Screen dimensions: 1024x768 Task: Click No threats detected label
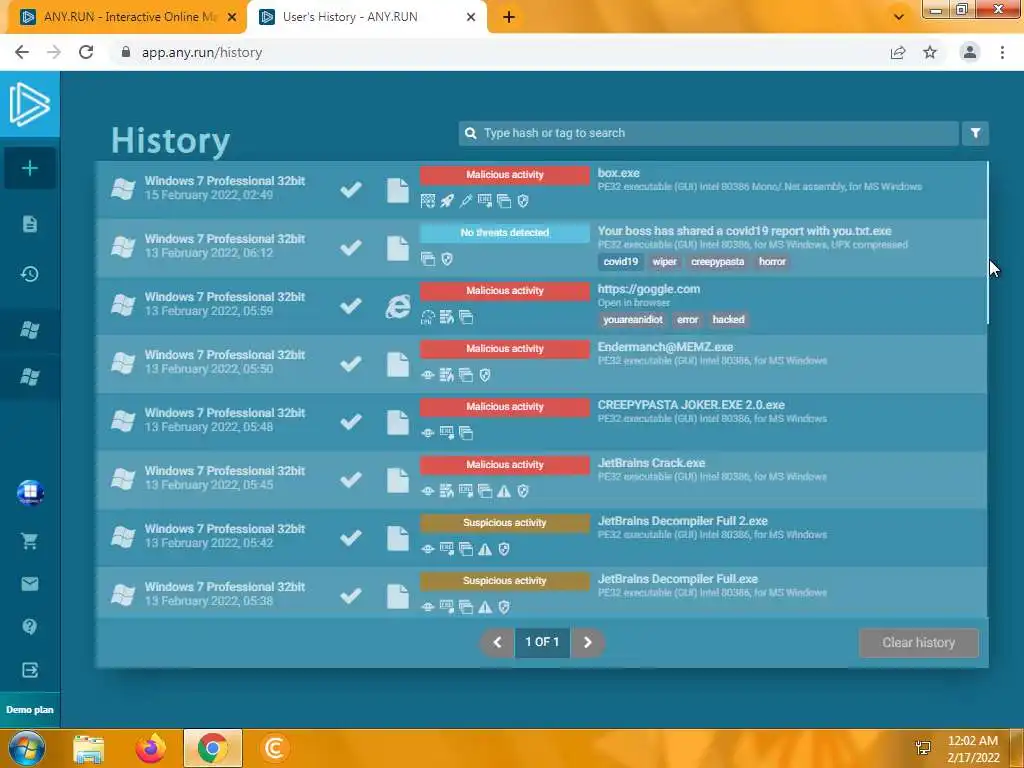click(x=504, y=233)
